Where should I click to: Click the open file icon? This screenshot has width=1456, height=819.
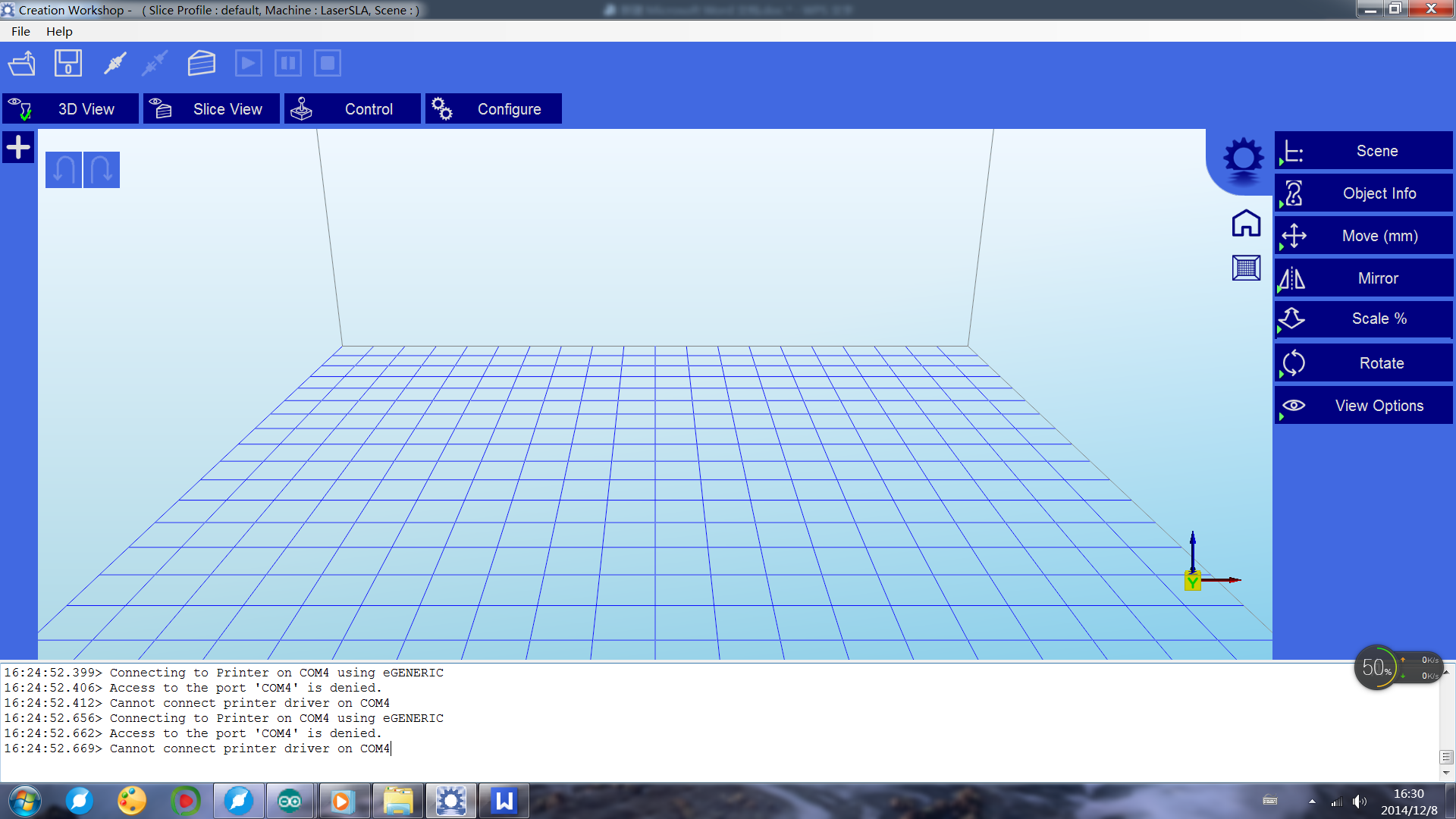tap(22, 64)
